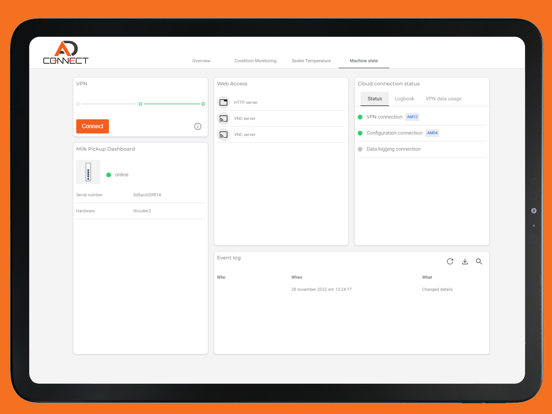This screenshot has width=552, height=414.
Task: Click the orange Connect button
Action: pos(93,126)
